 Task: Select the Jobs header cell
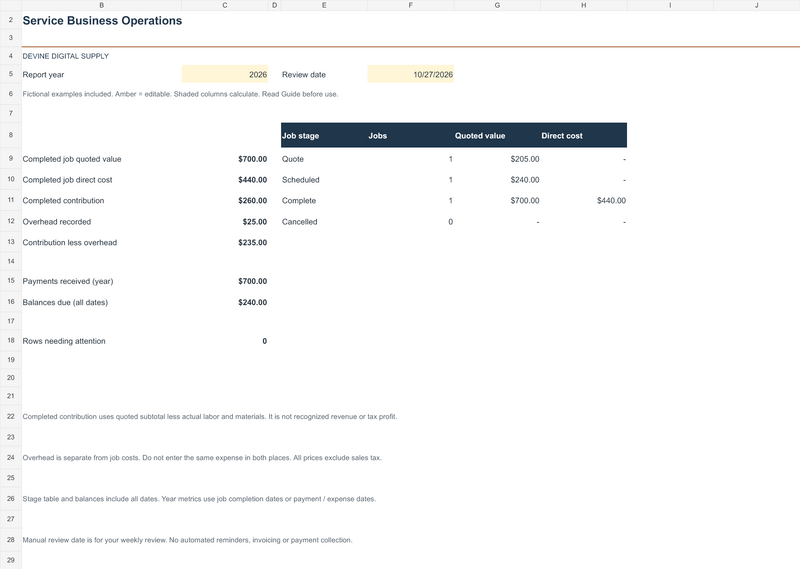click(x=410, y=135)
